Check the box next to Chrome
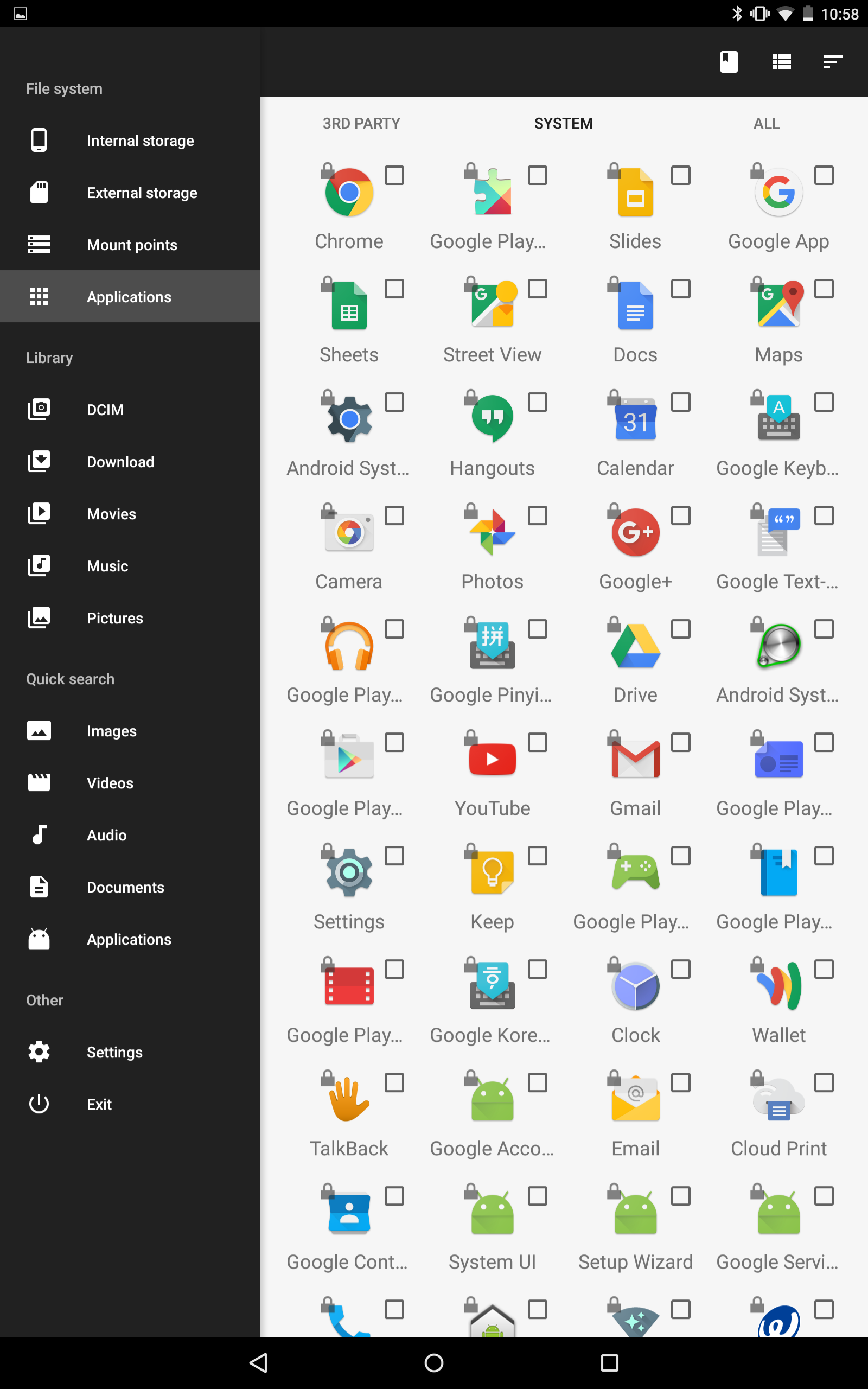 pos(394,175)
